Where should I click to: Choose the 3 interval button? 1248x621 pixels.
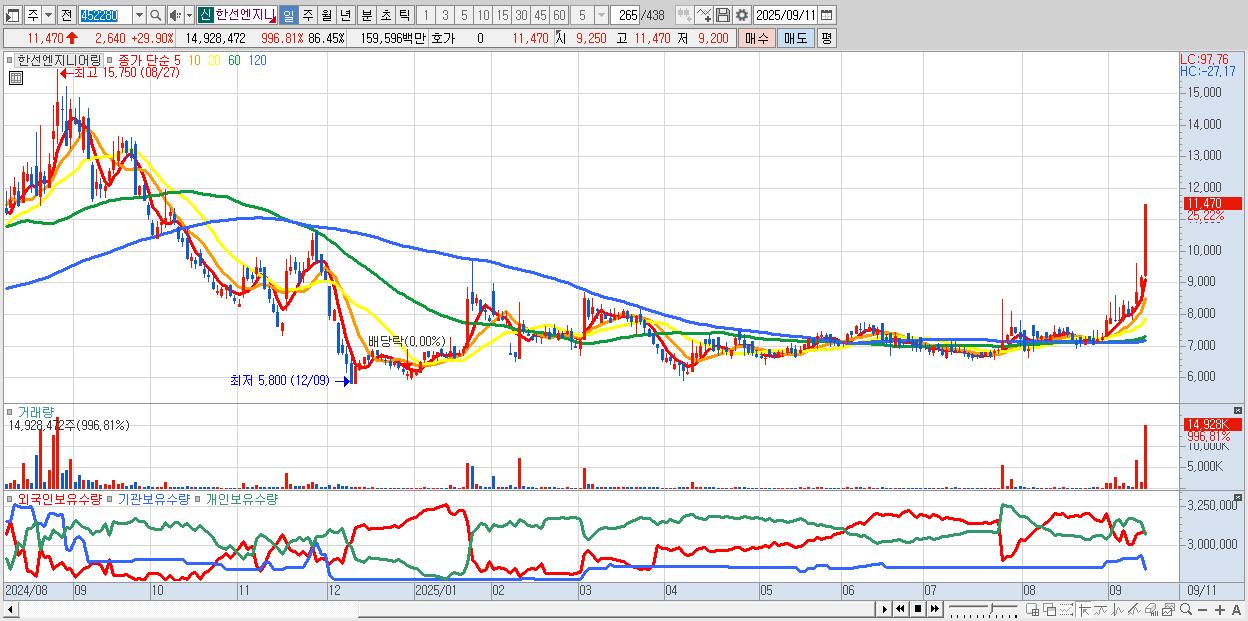(x=445, y=15)
